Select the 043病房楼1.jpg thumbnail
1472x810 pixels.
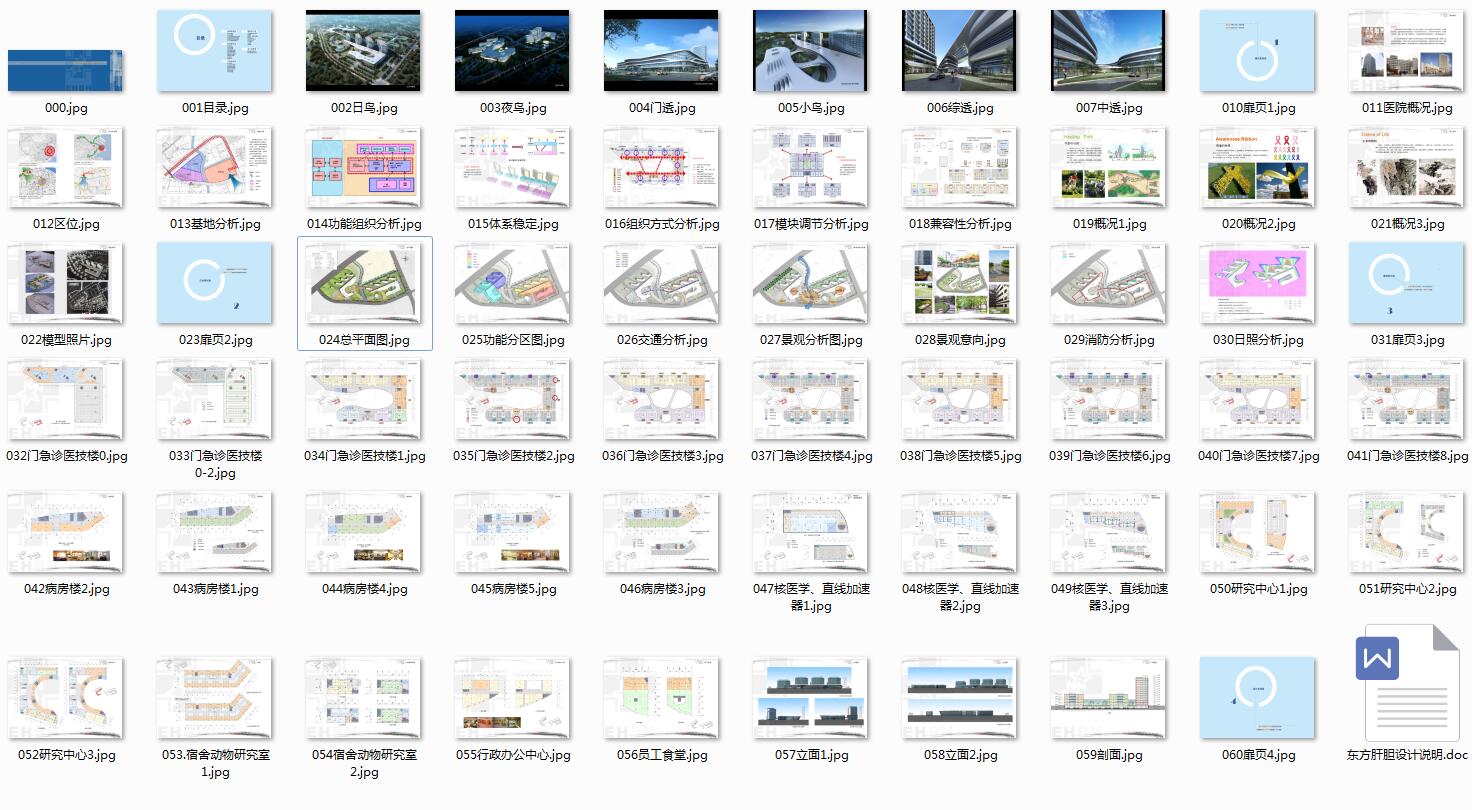(215, 532)
